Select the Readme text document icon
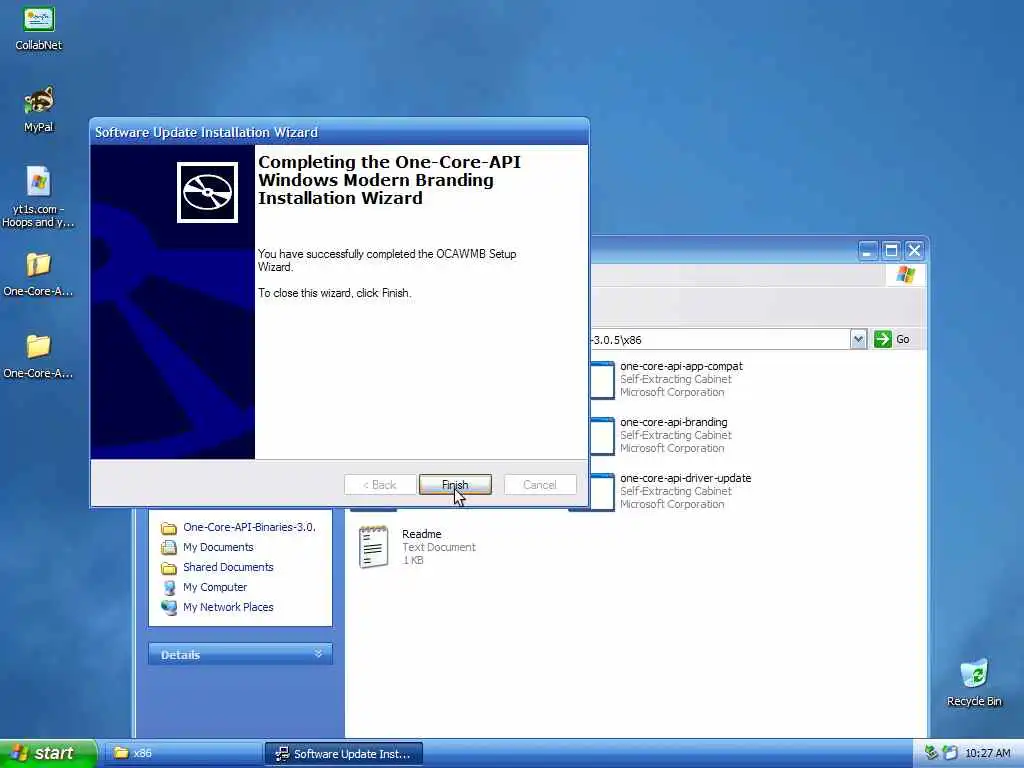Image resolution: width=1024 pixels, height=768 pixels. pyautogui.click(x=373, y=547)
